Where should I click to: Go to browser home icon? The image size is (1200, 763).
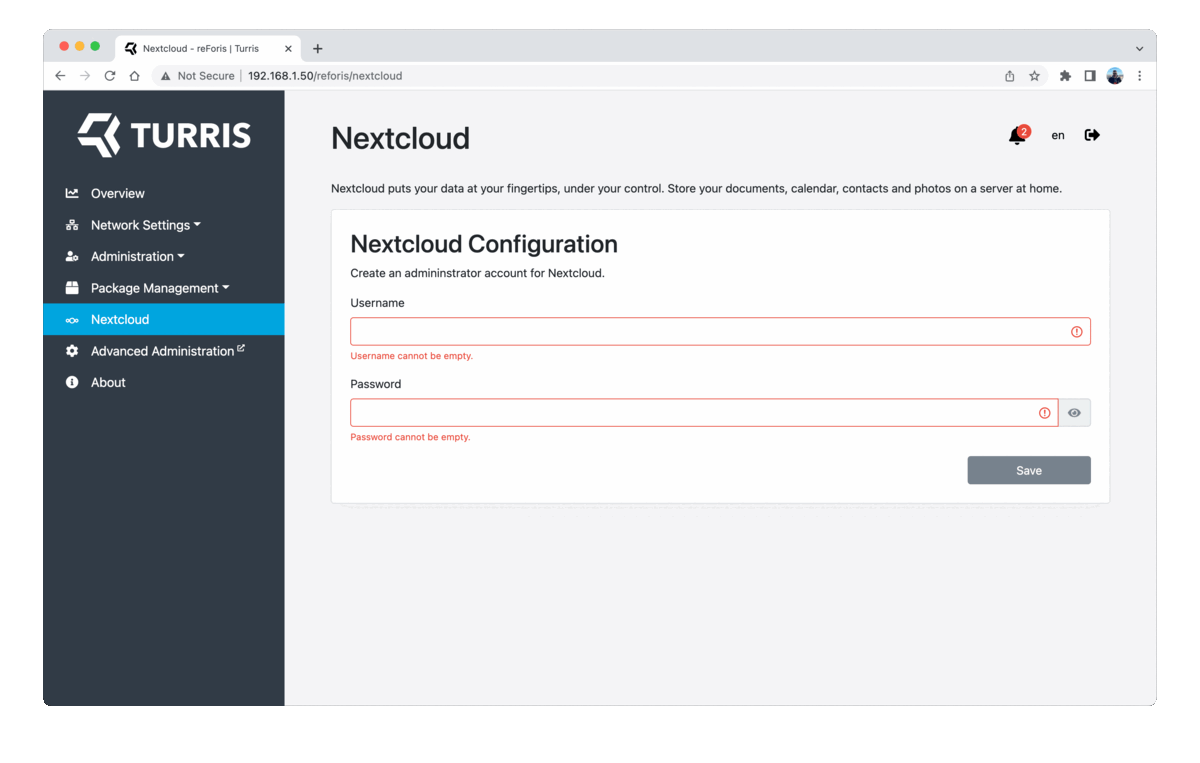click(134, 76)
